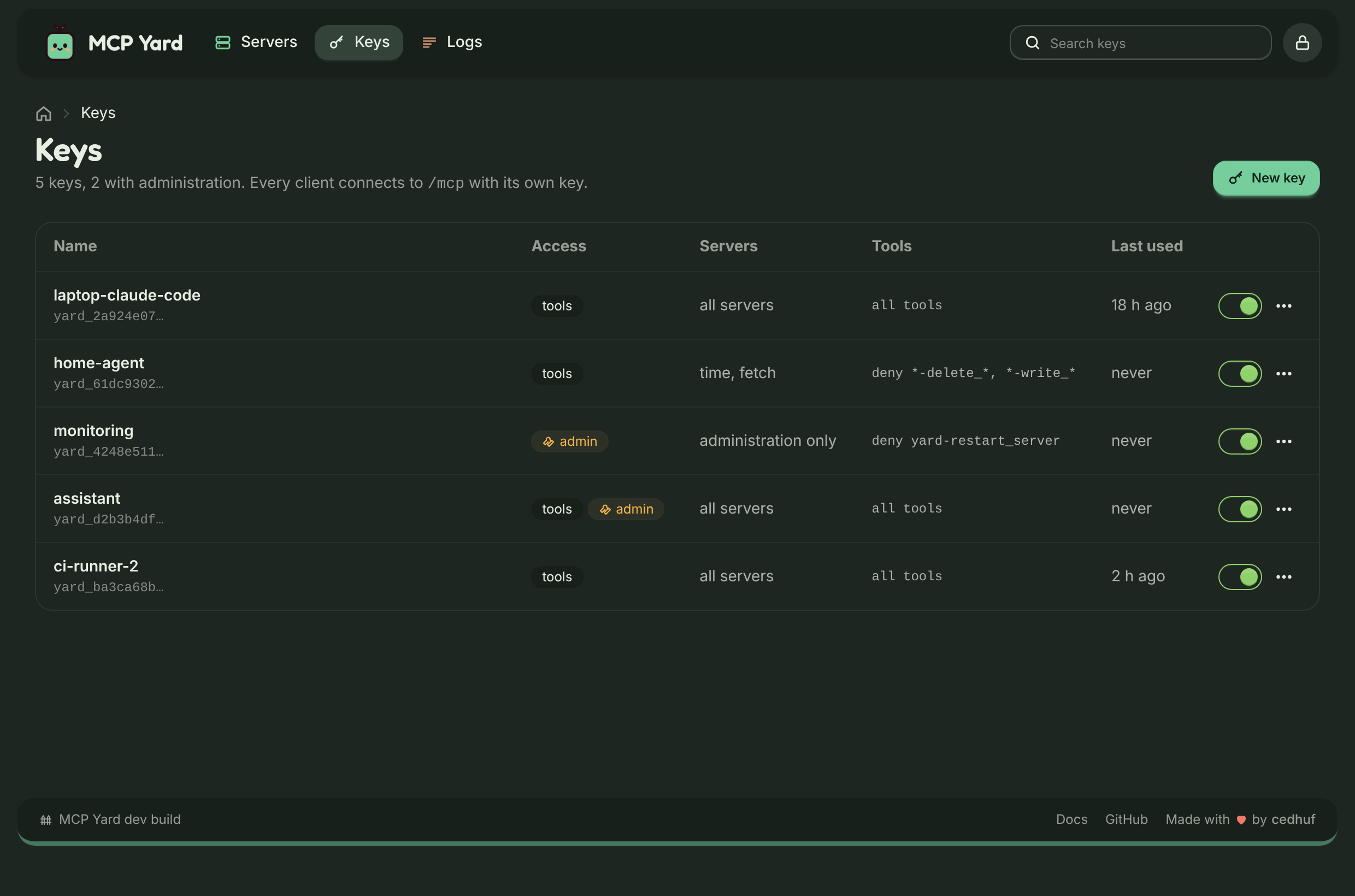
Task: Click the Last used column header
Action: click(x=1146, y=246)
